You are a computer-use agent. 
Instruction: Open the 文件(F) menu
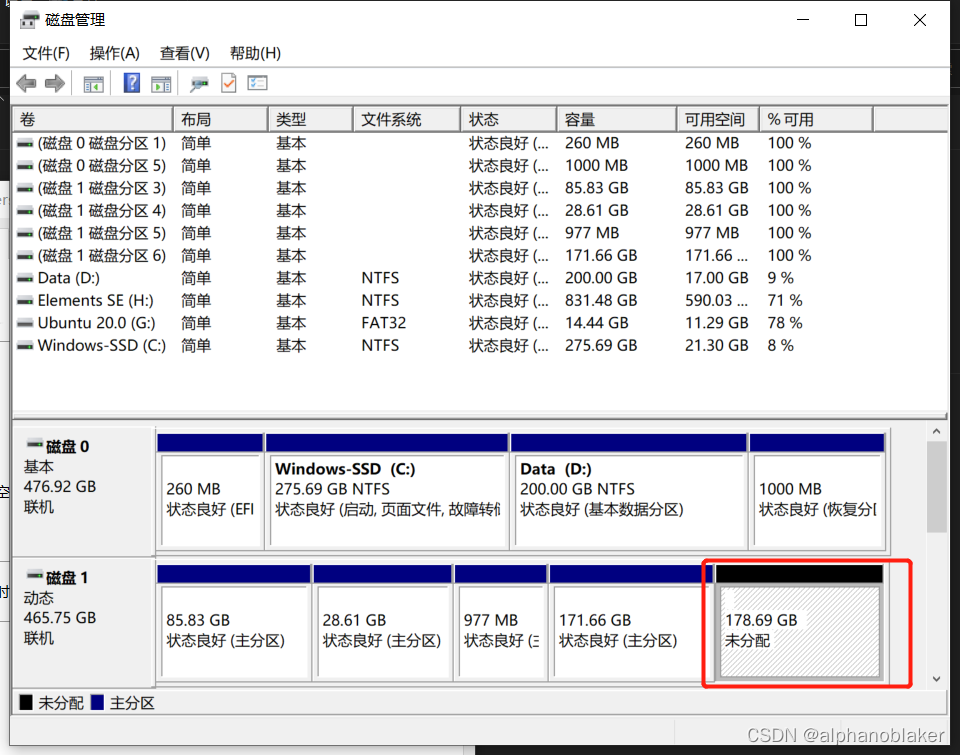[46, 53]
